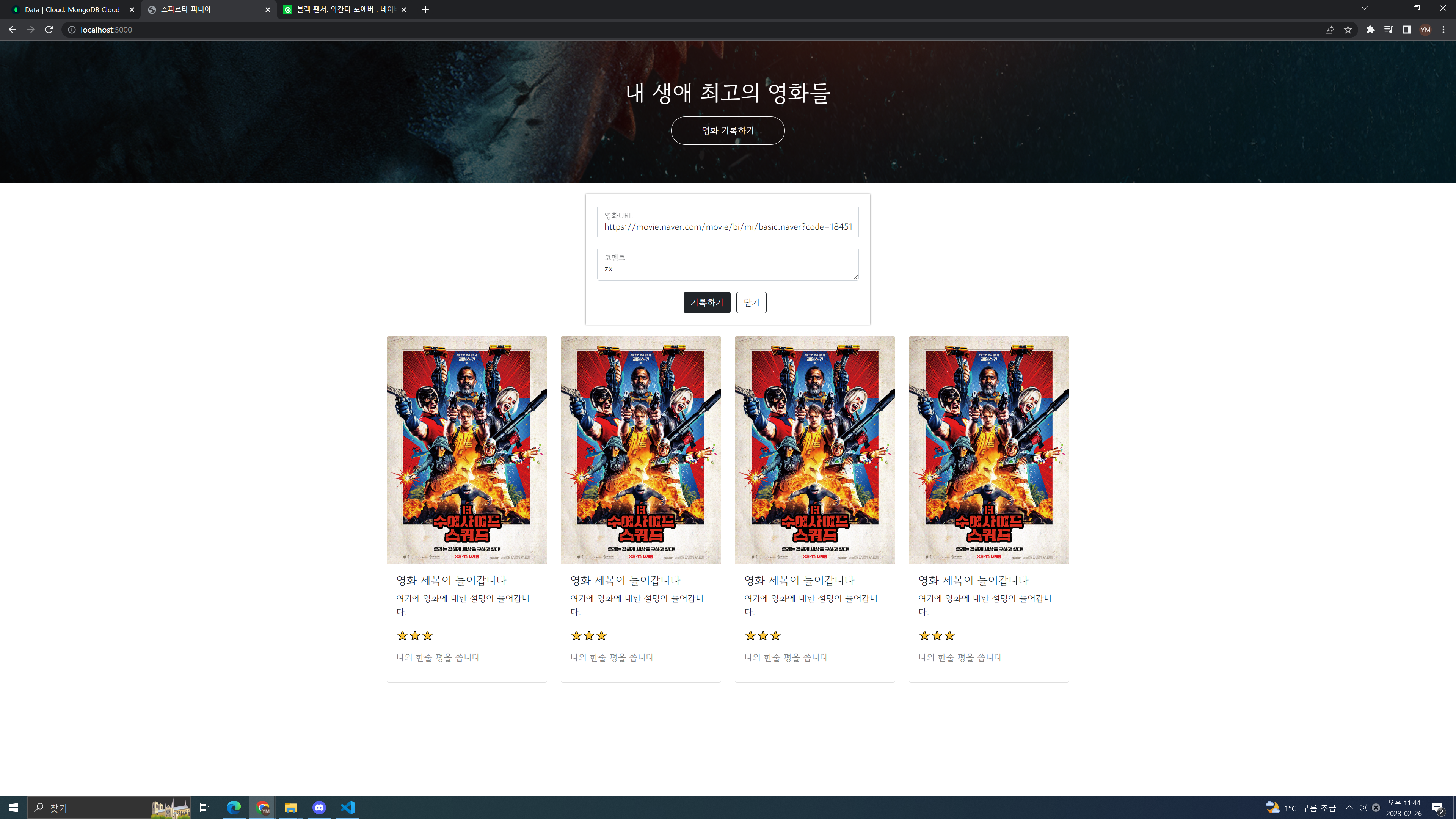Switch to the 스파르타 피디아 tab
1456x819 pixels.
point(209,9)
